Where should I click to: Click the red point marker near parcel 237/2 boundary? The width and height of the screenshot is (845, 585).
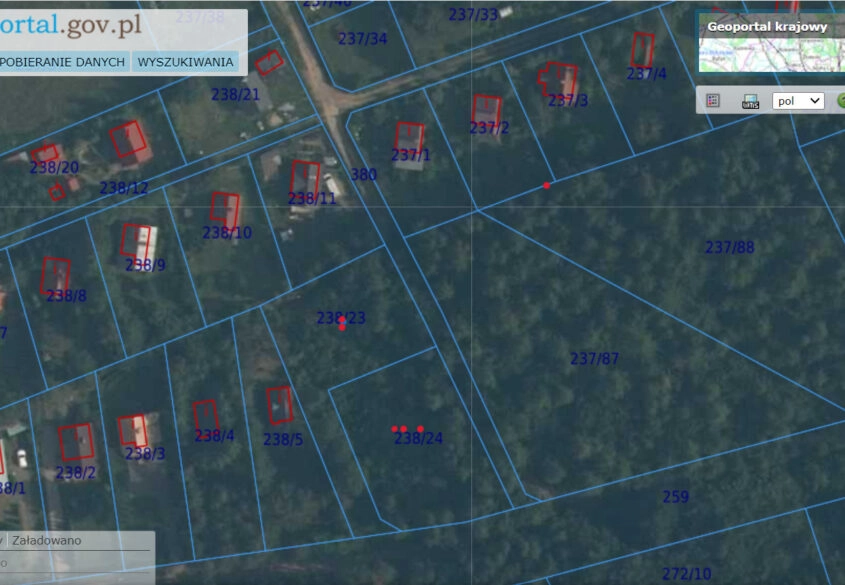(x=546, y=186)
